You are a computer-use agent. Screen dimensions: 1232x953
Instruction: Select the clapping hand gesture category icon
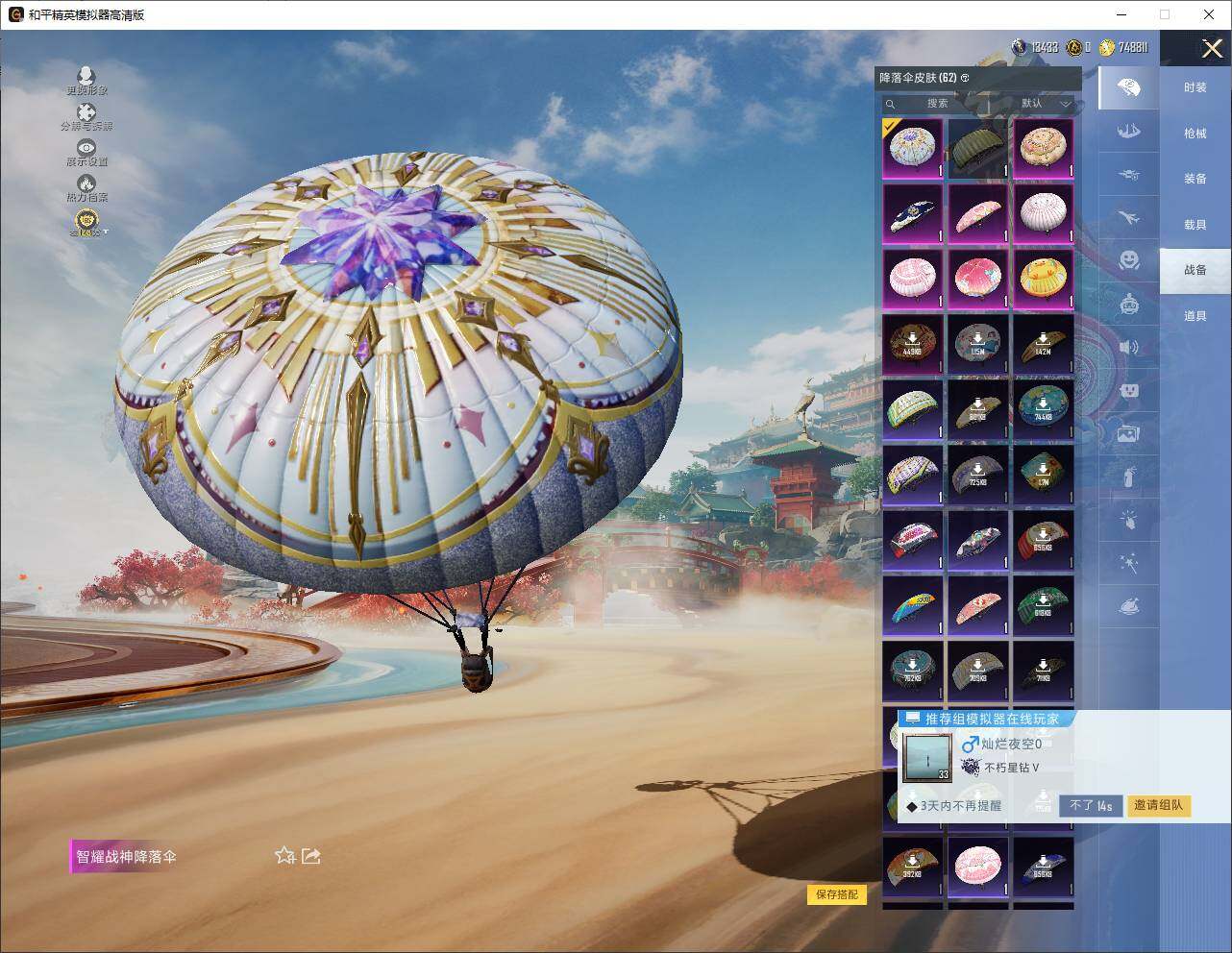[x=1128, y=520]
